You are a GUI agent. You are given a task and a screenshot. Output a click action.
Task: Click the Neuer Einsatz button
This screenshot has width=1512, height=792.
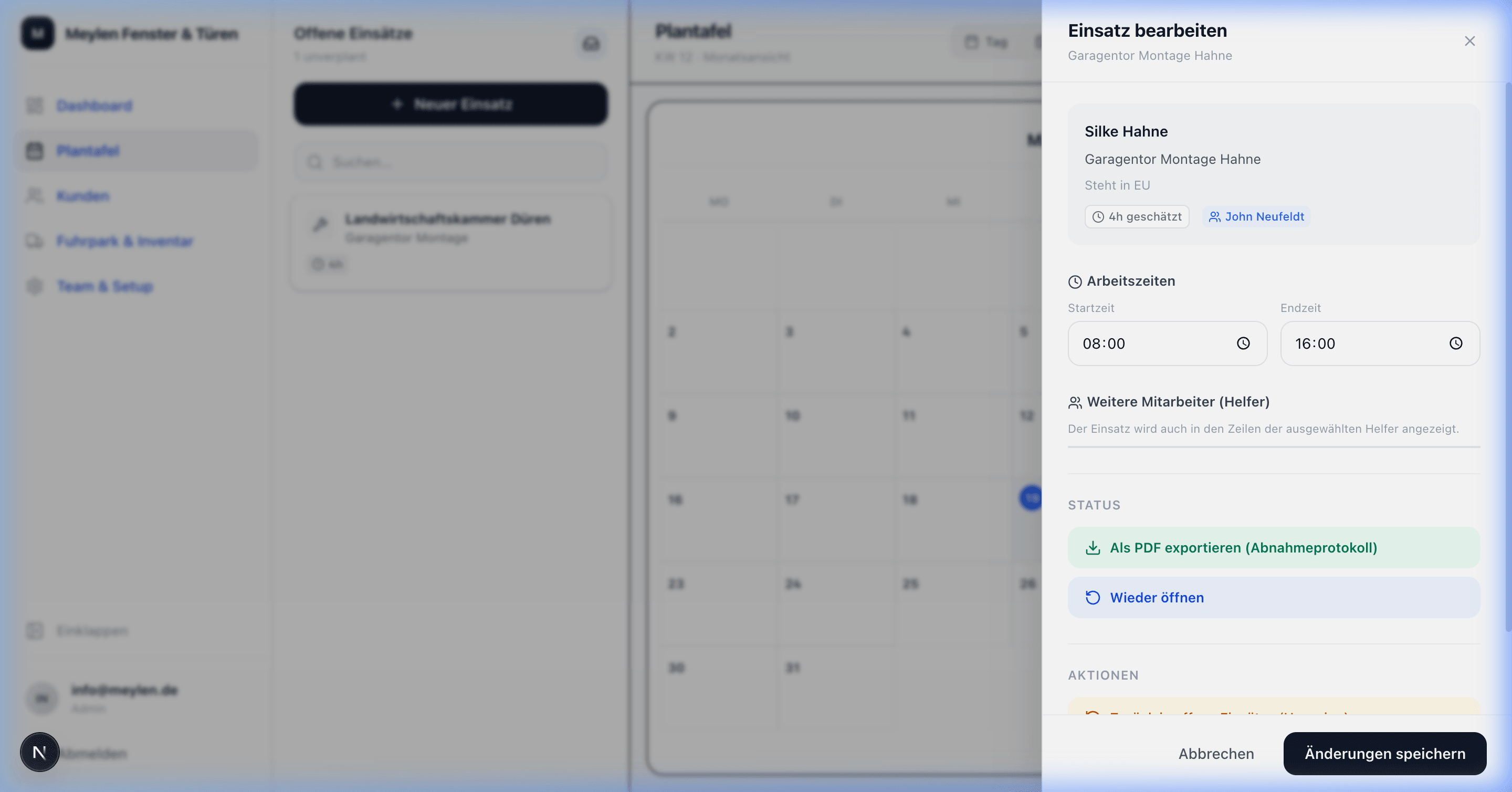[x=451, y=104]
